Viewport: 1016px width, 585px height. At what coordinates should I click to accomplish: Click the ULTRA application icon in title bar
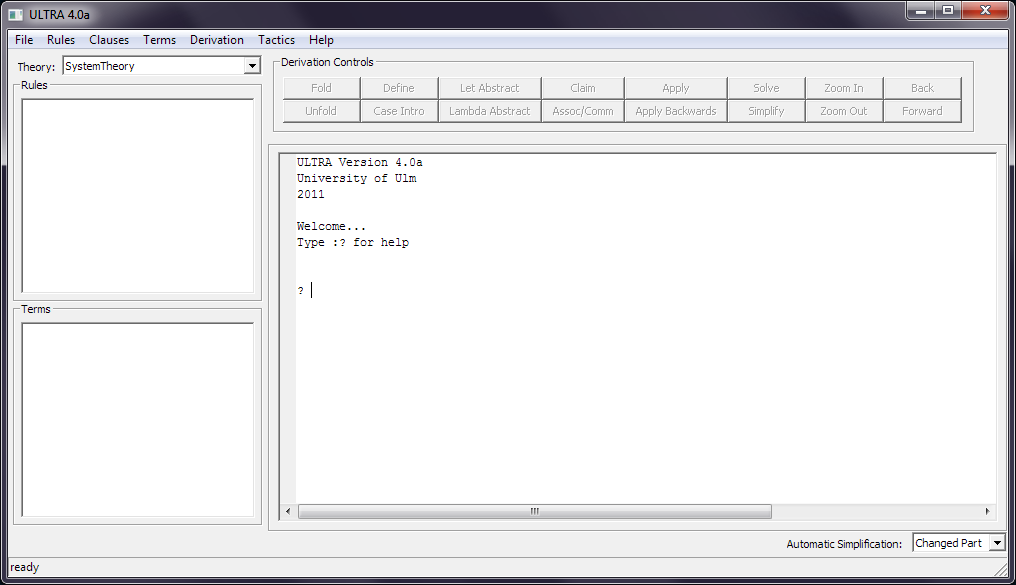click(x=16, y=14)
